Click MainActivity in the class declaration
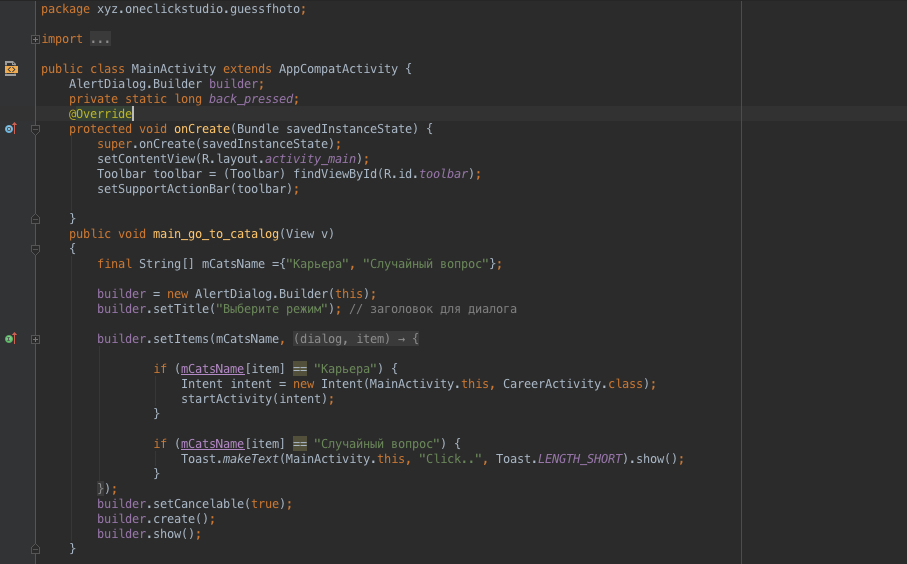The image size is (907, 564). [174, 69]
